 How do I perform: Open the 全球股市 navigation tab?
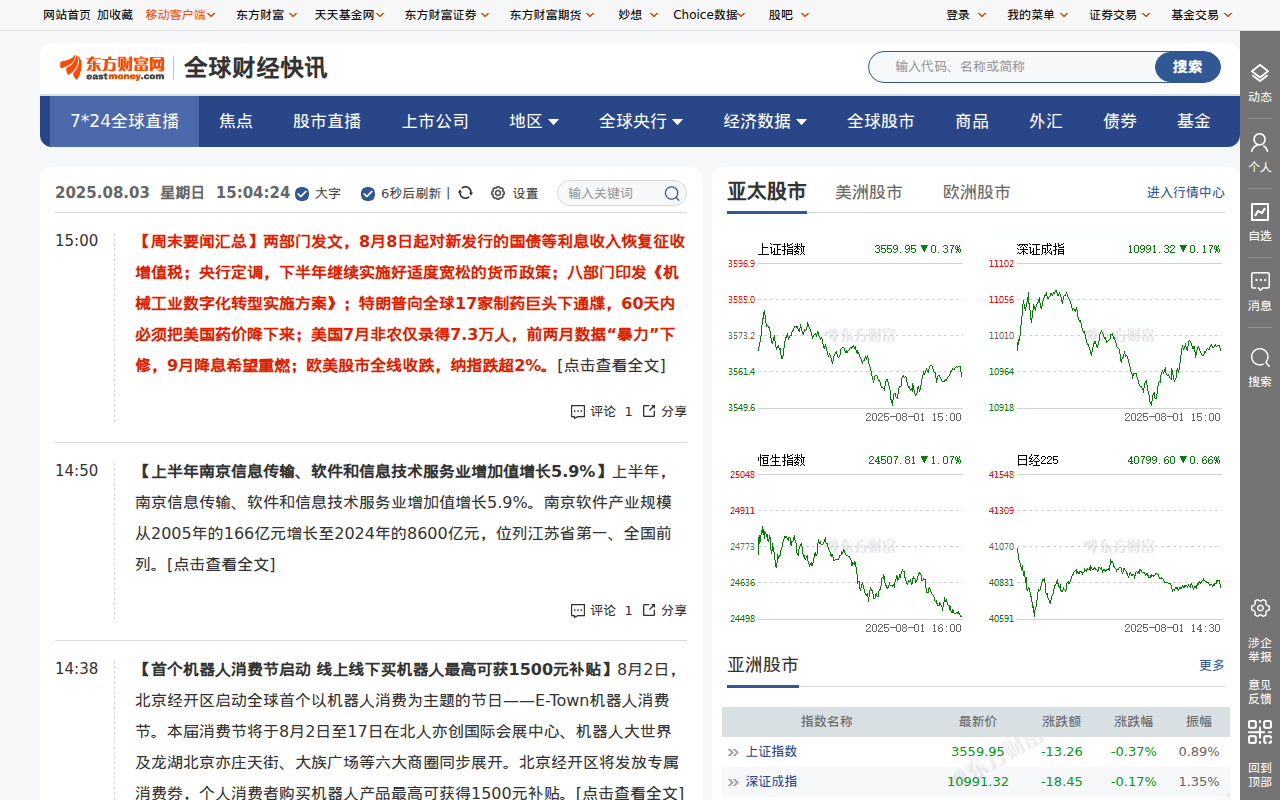[881, 121]
